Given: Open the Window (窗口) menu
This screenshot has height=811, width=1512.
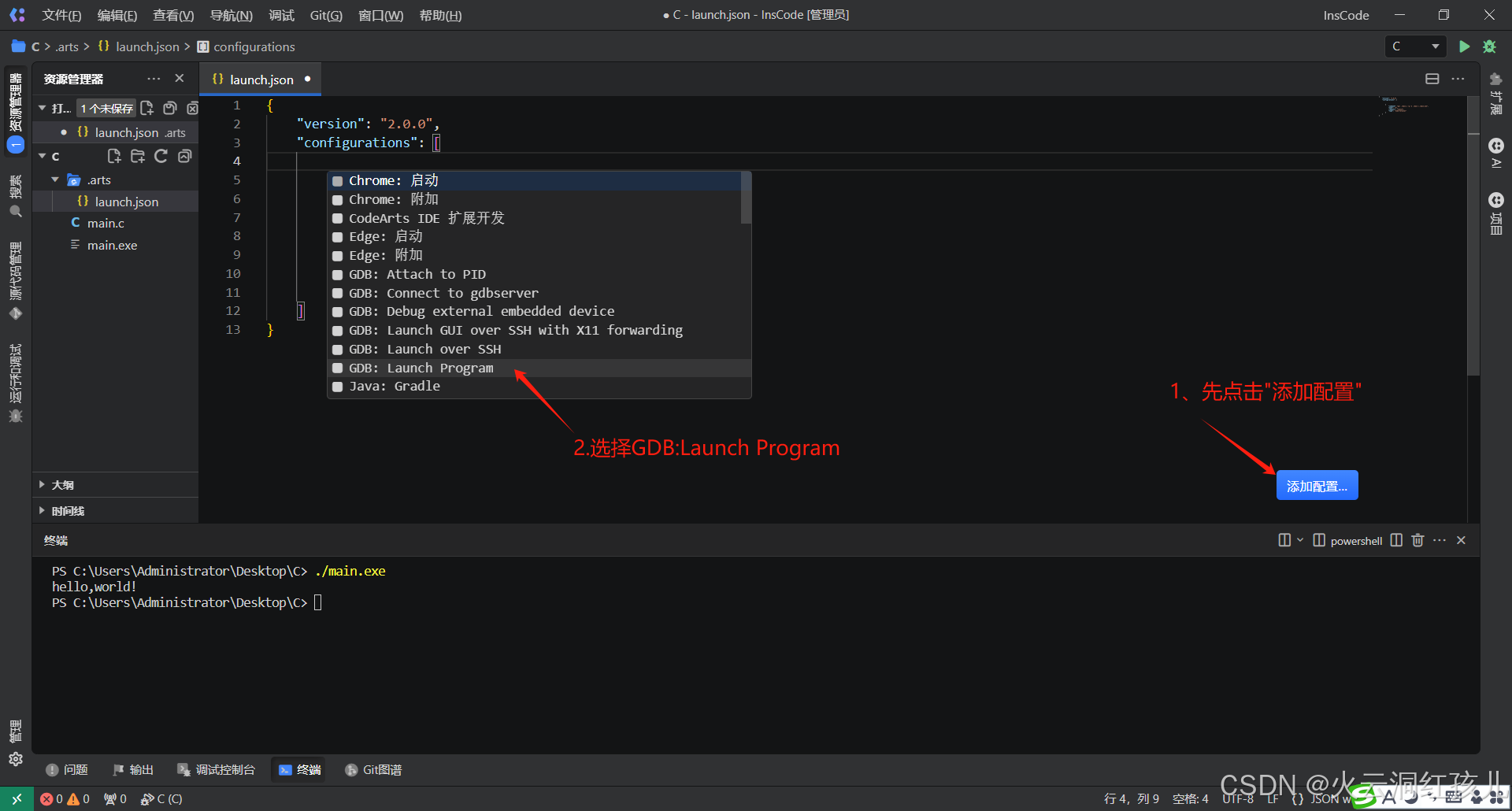Looking at the screenshot, I should [380, 15].
